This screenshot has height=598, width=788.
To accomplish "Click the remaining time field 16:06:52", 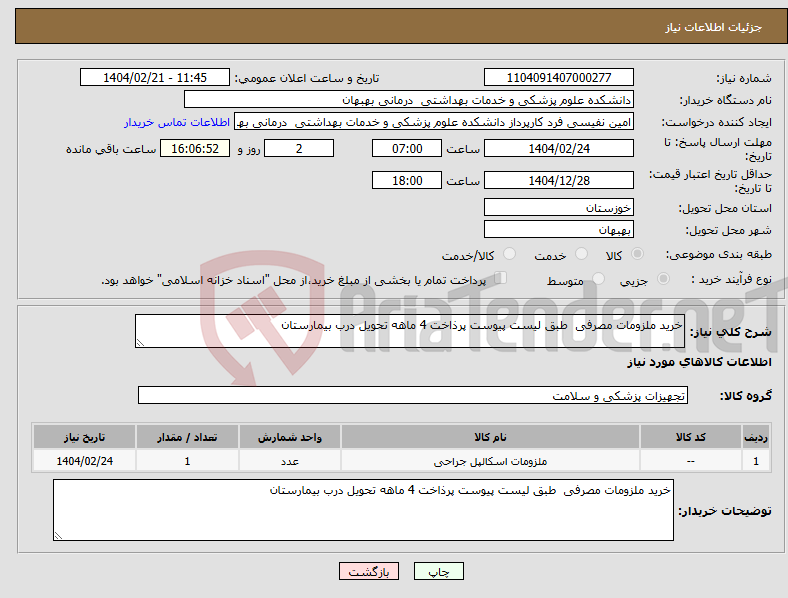I will [x=195, y=148].
